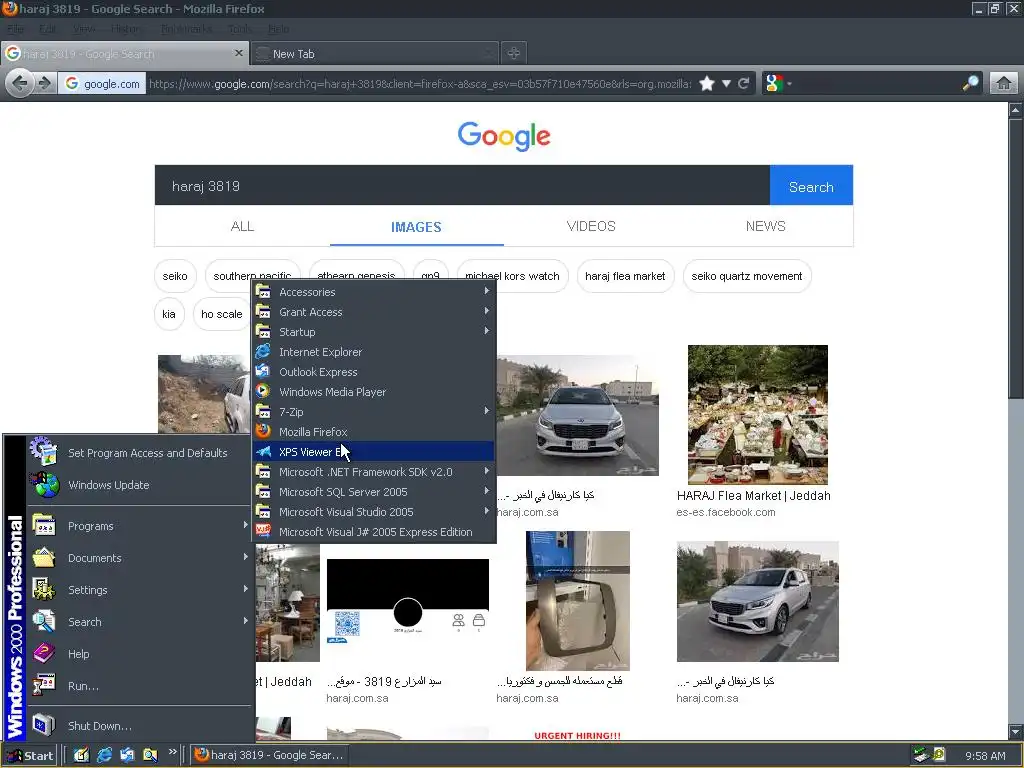
Task: Open the URL history dropdown arrow
Action: tap(726, 84)
